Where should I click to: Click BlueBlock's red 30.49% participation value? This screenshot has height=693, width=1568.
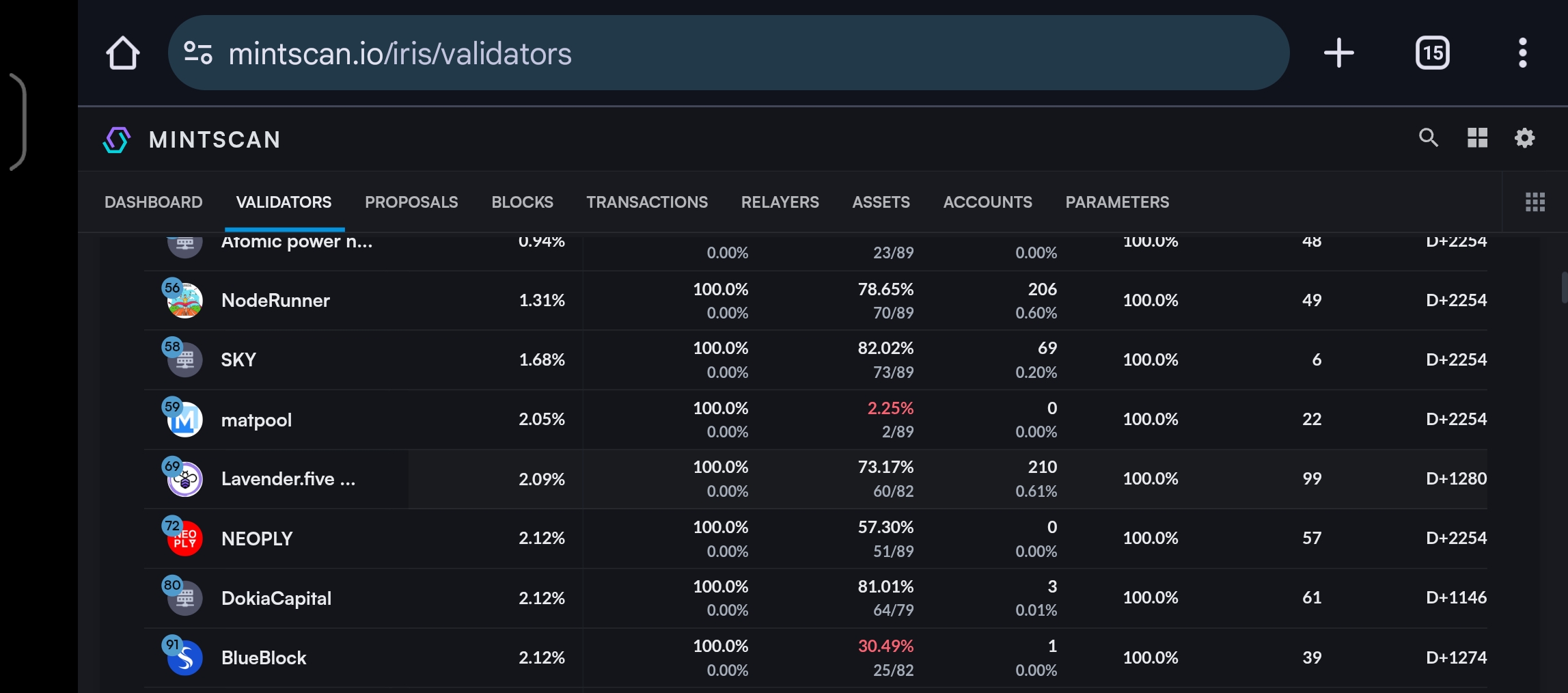[x=885, y=646]
